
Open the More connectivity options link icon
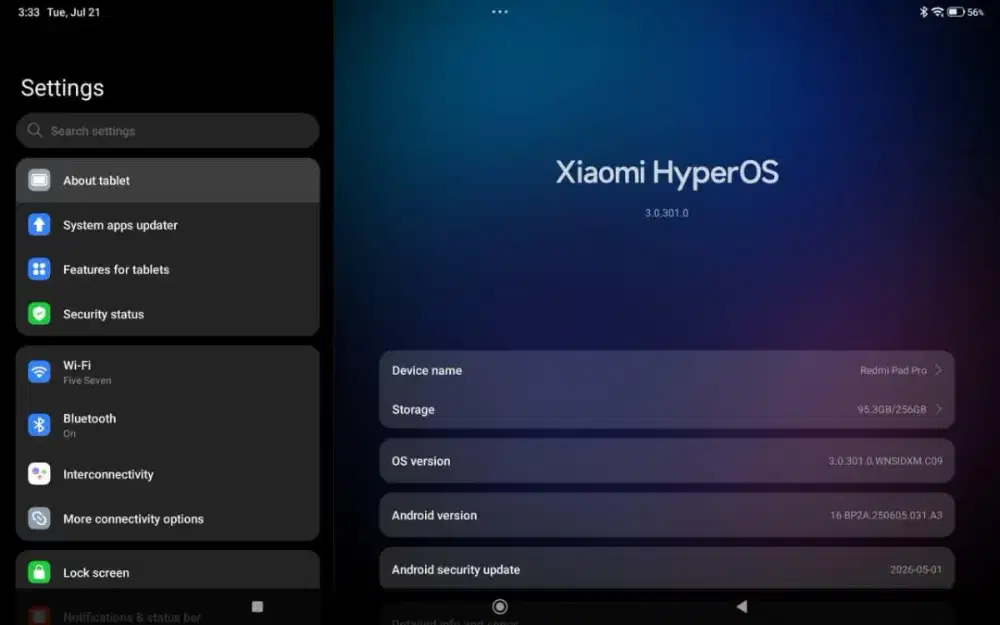point(39,518)
